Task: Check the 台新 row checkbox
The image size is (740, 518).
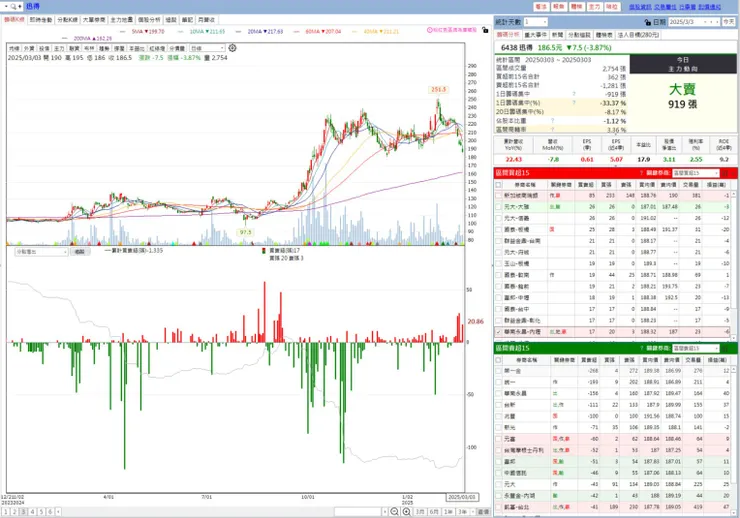Action: coord(498,405)
